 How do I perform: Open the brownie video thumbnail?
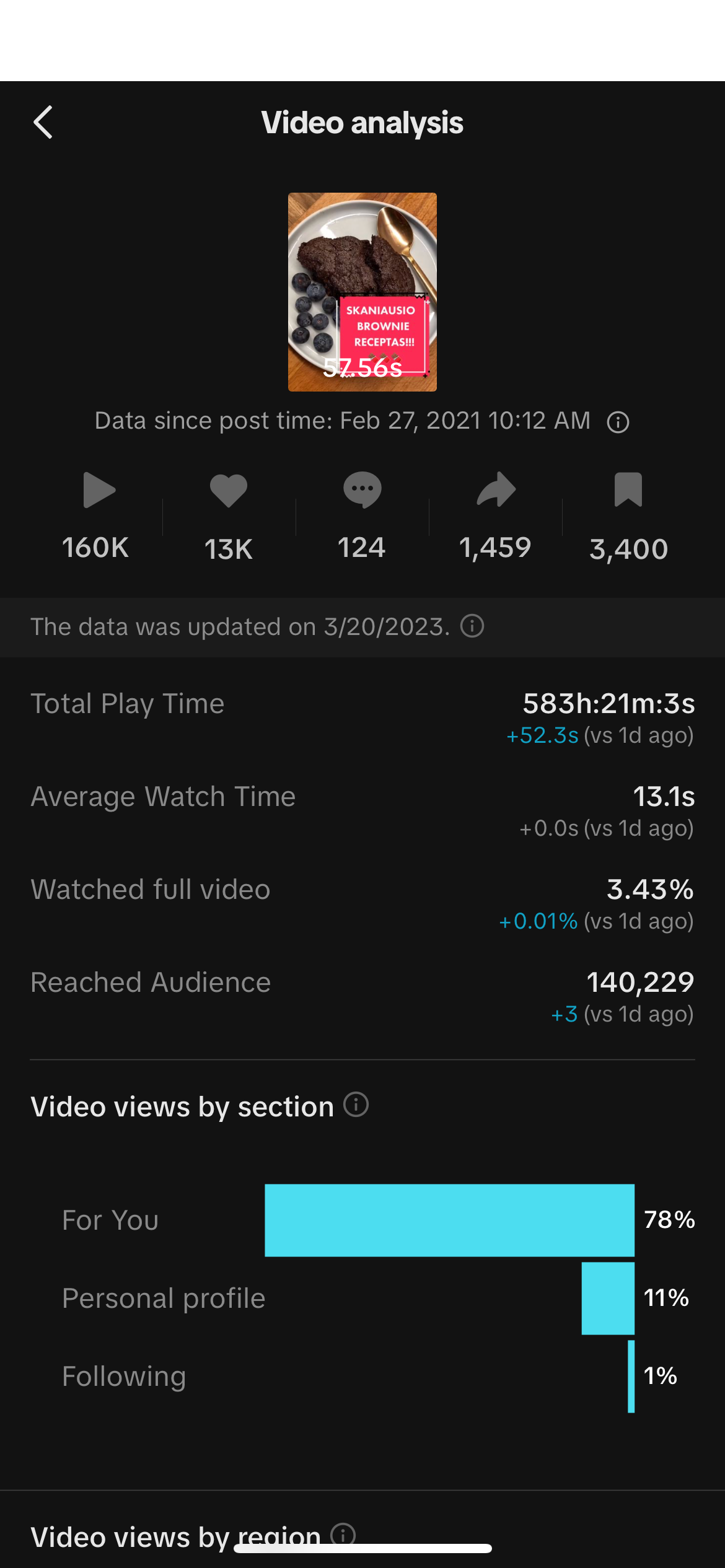point(362,292)
